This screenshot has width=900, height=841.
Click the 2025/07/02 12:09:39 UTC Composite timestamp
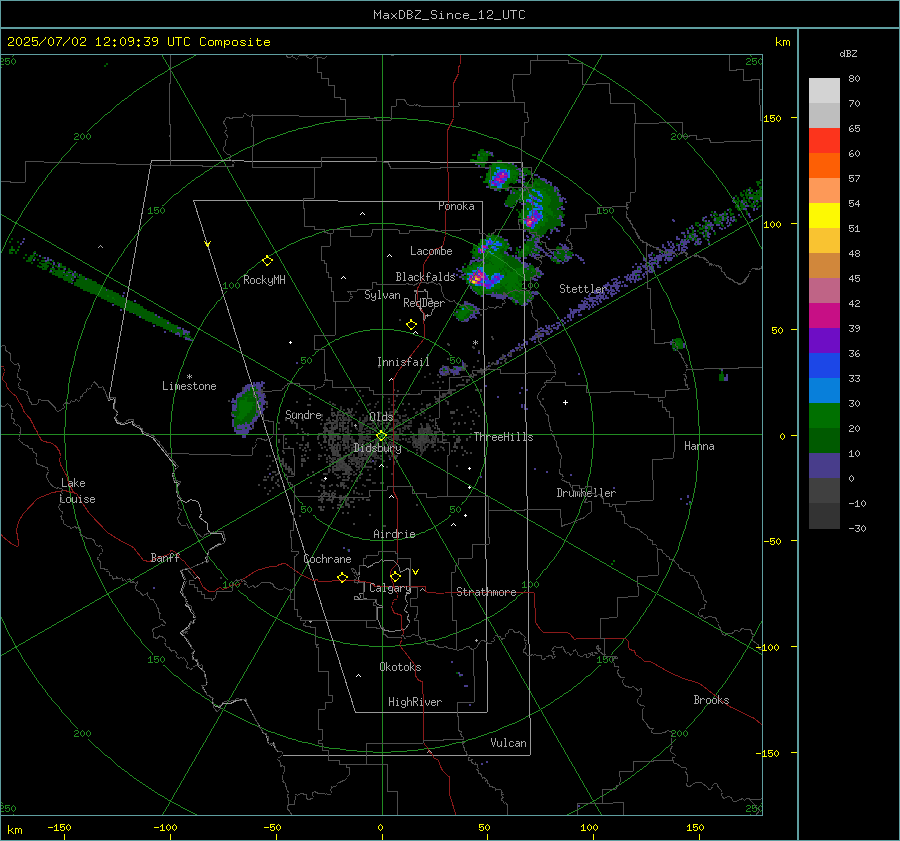click(x=138, y=42)
